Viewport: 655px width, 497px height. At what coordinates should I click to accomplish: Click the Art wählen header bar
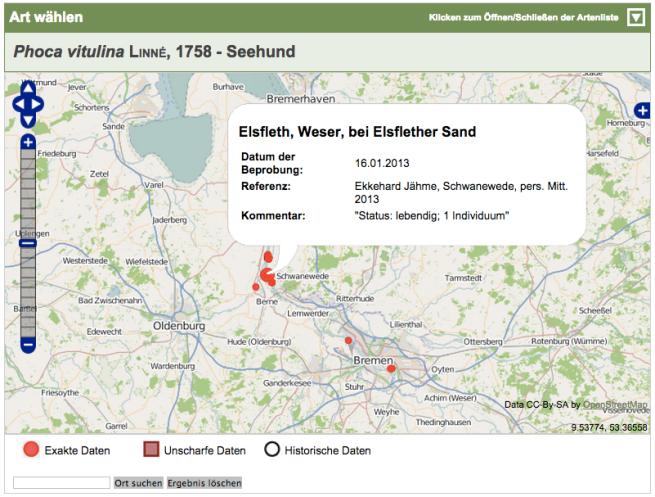pyautogui.click(x=200, y=18)
